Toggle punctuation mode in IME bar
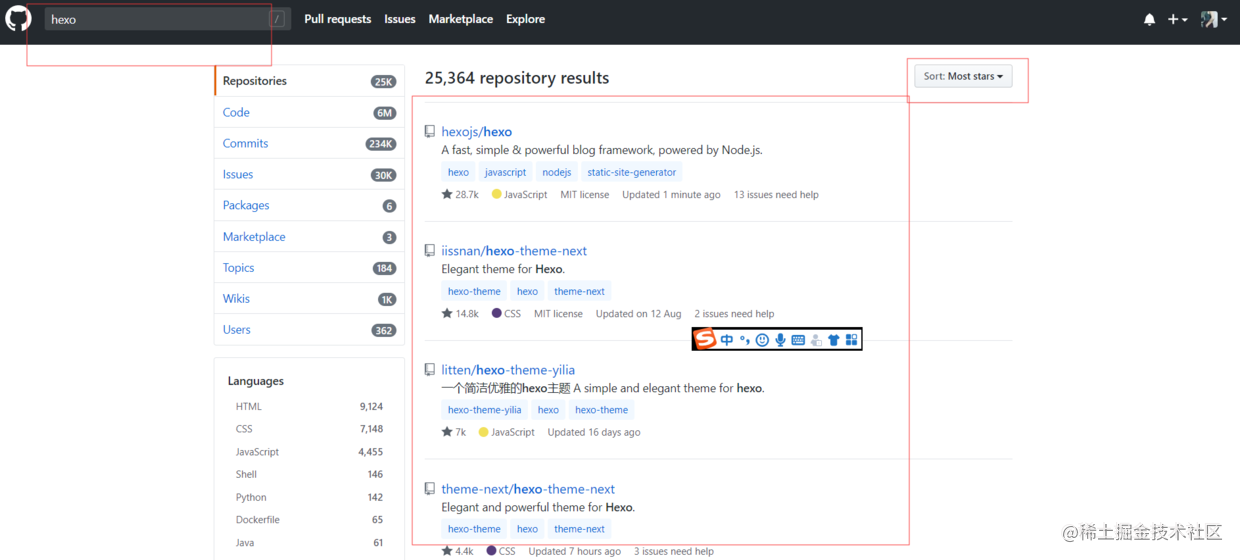 tap(745, 340)
